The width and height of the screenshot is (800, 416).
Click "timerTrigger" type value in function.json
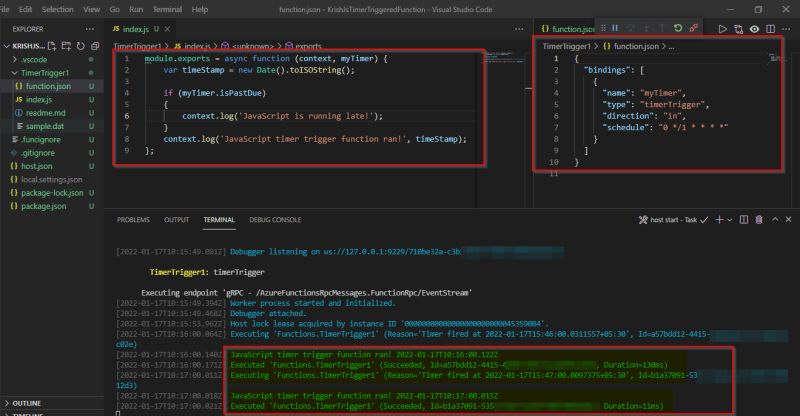pyautogui.click(x=672, y=105)
